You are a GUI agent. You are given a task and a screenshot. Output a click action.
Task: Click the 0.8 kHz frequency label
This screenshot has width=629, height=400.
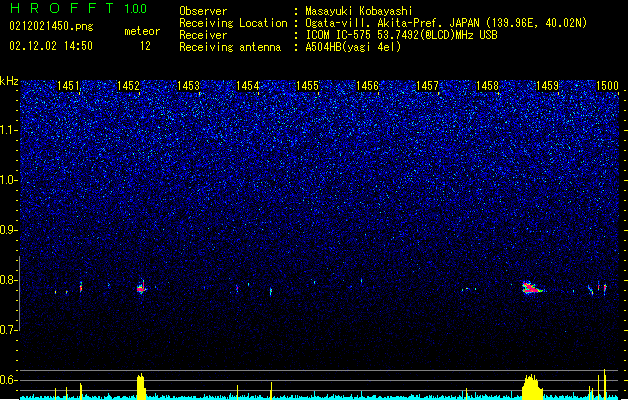click(x=9, y=280)
